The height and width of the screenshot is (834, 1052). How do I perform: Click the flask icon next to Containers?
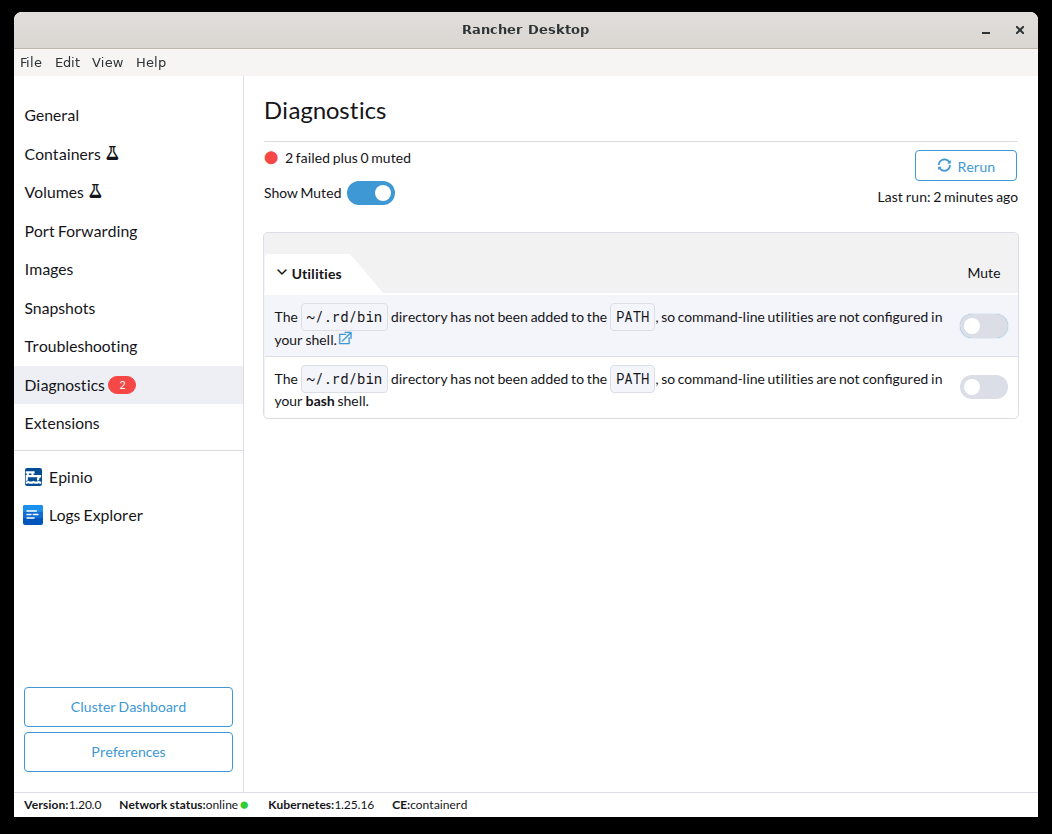tap(114, 152)
